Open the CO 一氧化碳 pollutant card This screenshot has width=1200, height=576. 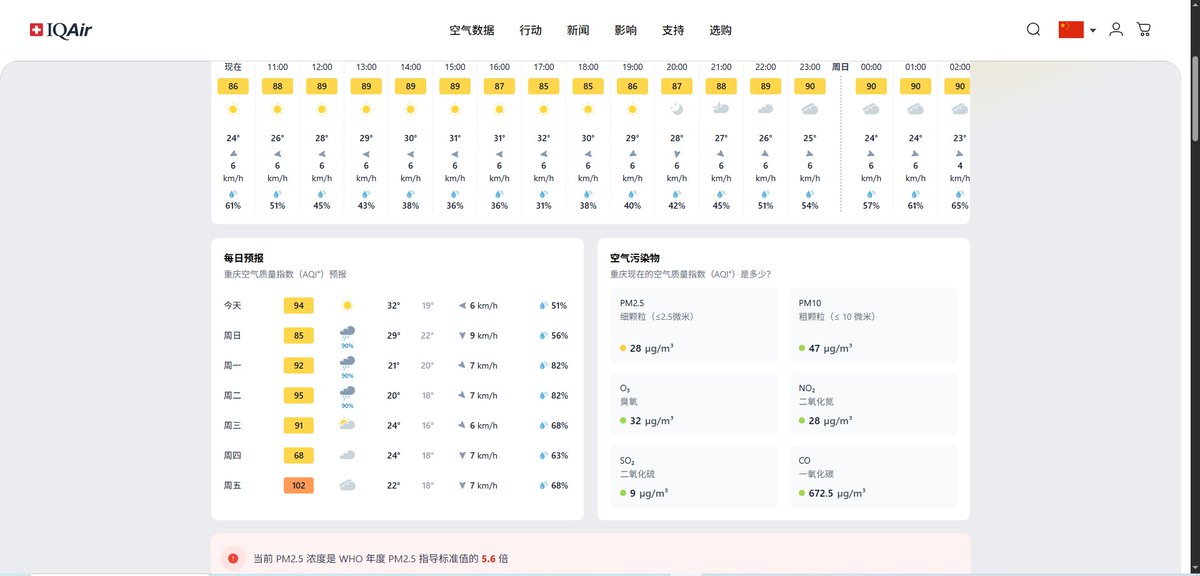(873, 477)
